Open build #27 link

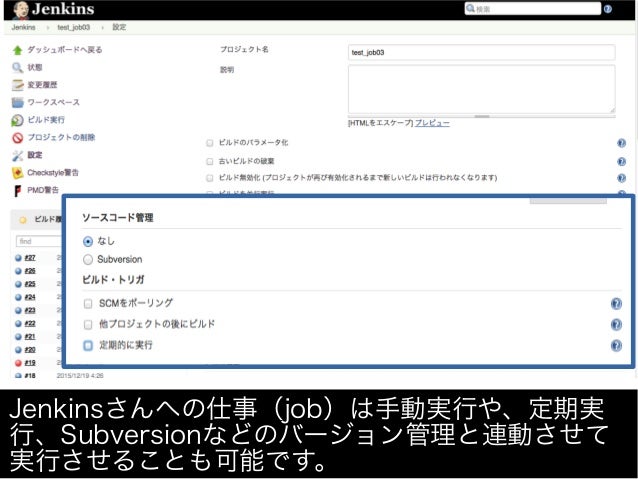(x=30, y=258)
